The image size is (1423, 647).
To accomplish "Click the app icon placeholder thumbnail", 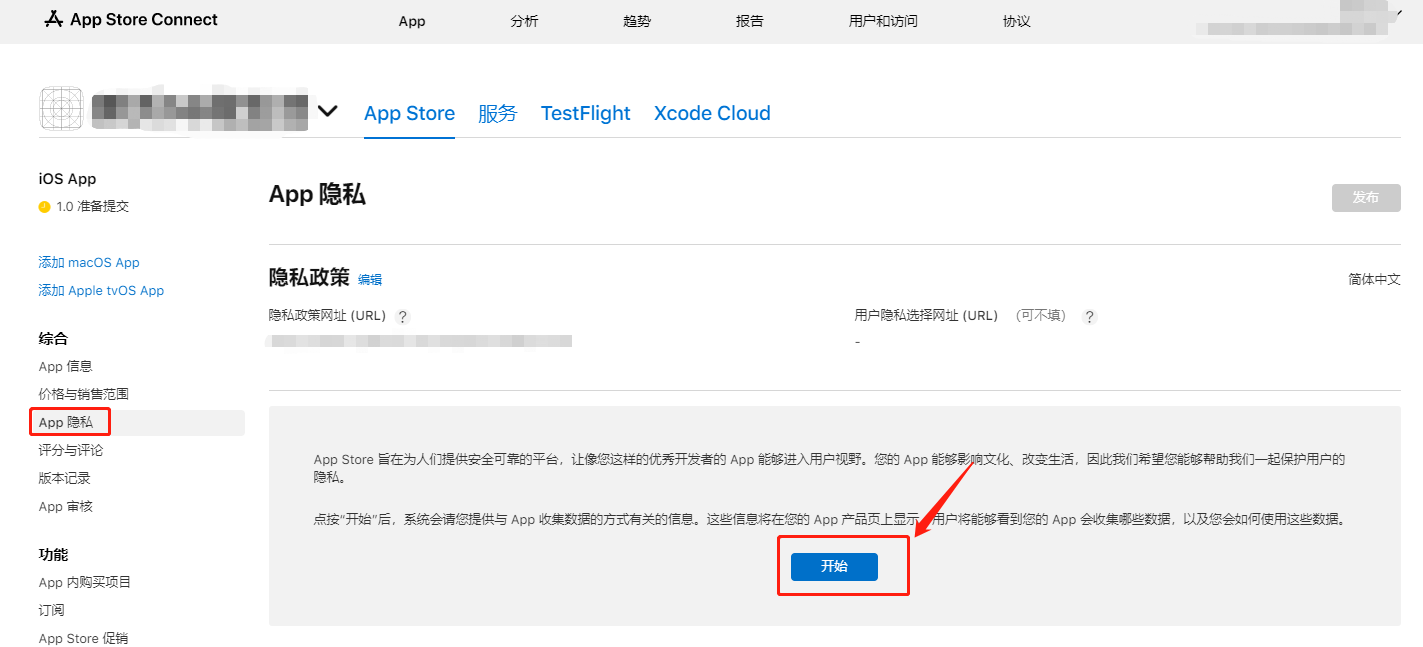I will (61, 108).
